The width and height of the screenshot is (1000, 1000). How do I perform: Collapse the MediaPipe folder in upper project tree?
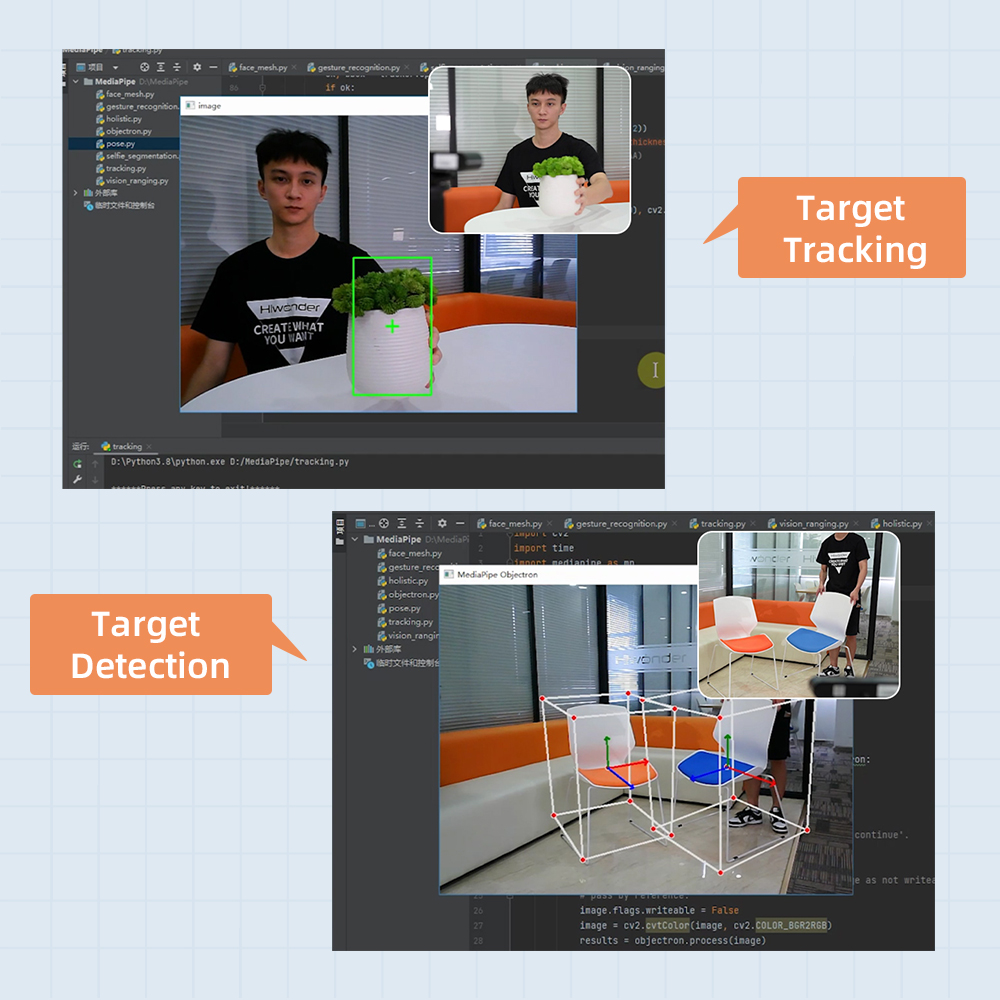pyautogui.click(x=76, y=81)
